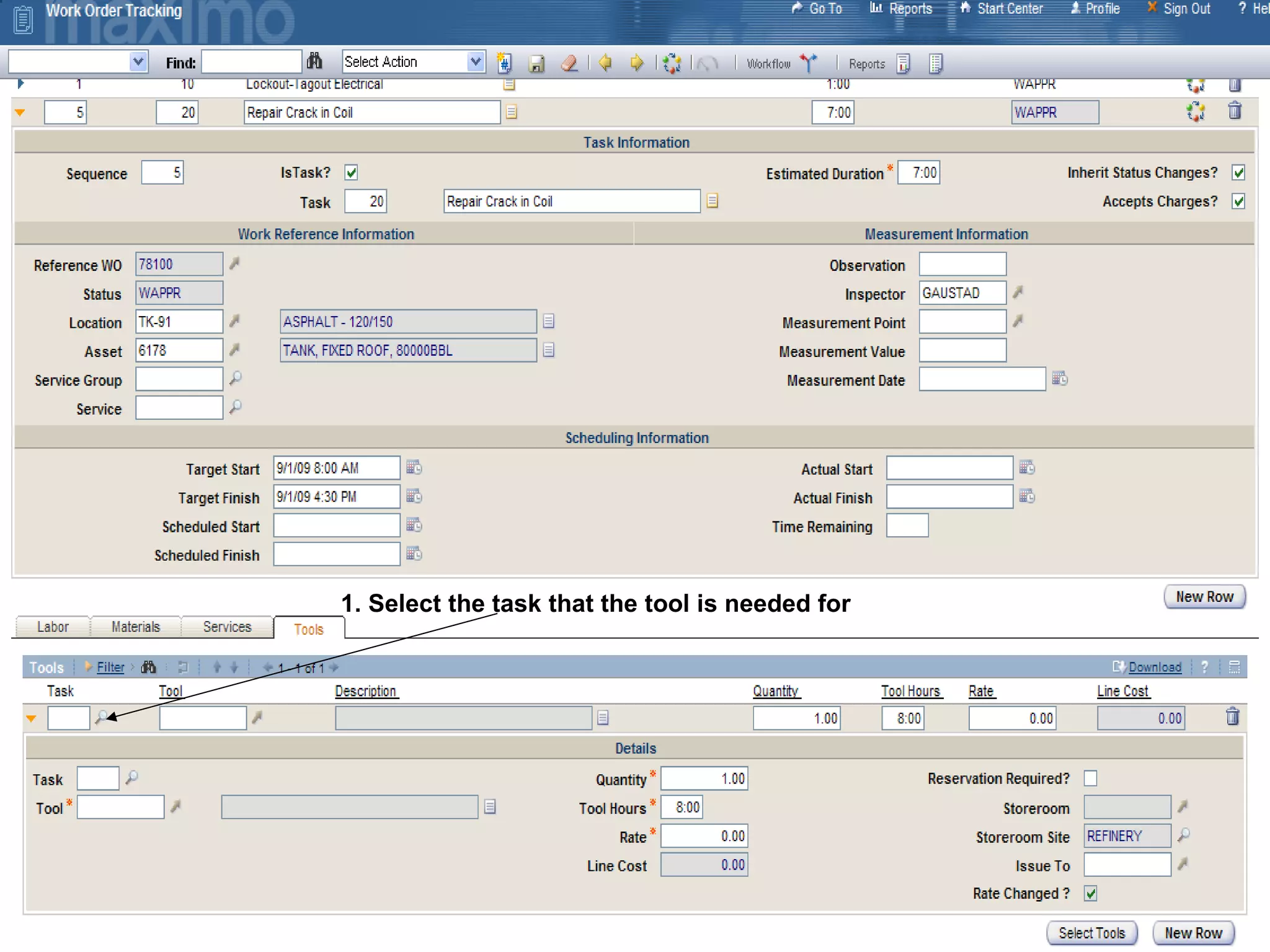Click the Start Center link
This screenshot has width=1270, height=952.
(1001, 9)
